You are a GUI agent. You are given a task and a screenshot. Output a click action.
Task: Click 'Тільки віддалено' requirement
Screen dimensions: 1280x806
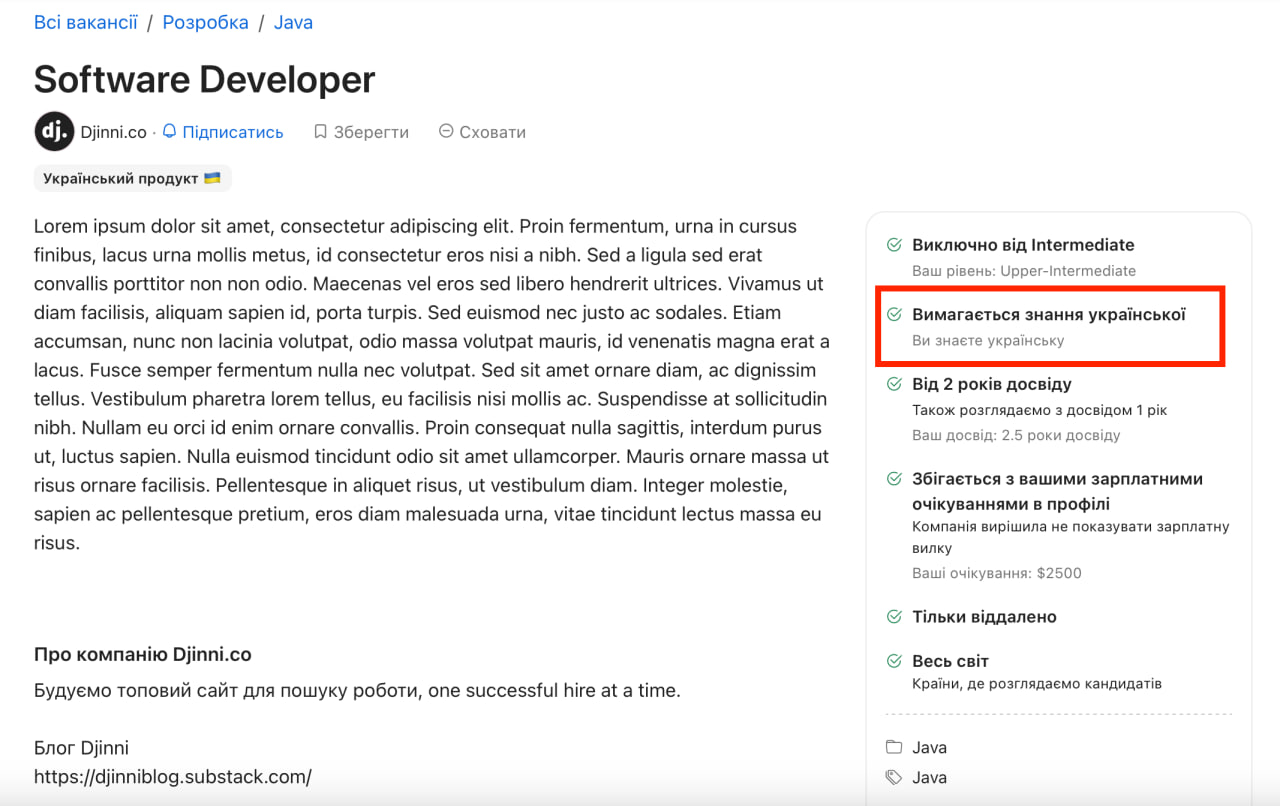984,617
